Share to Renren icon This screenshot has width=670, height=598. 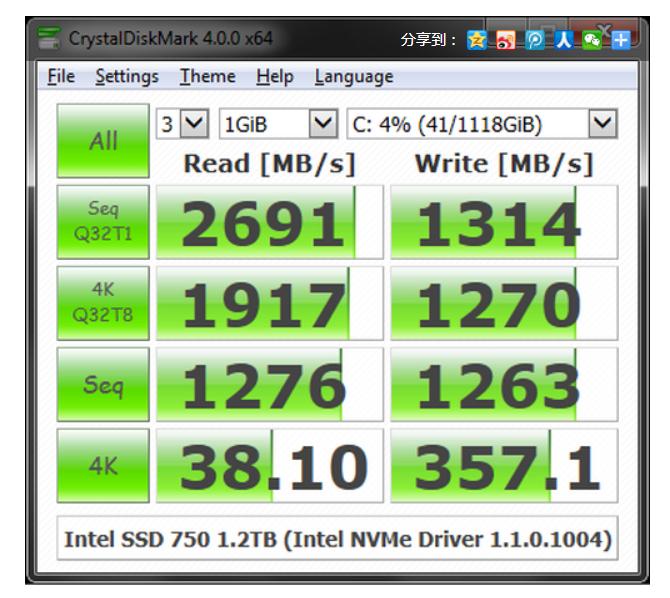pyautogui.click(x=563, y=41)
